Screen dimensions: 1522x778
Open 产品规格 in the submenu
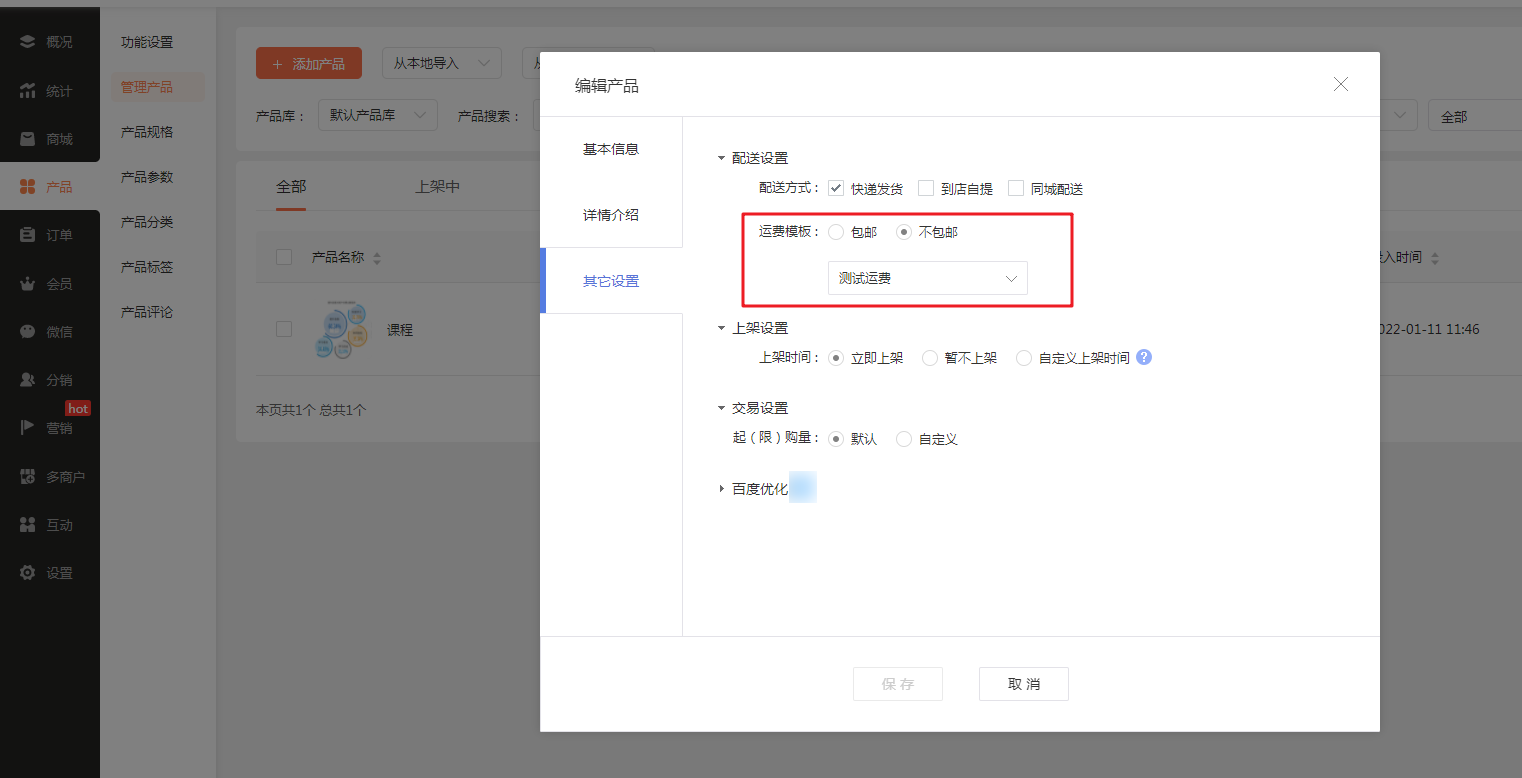point(147,132)
